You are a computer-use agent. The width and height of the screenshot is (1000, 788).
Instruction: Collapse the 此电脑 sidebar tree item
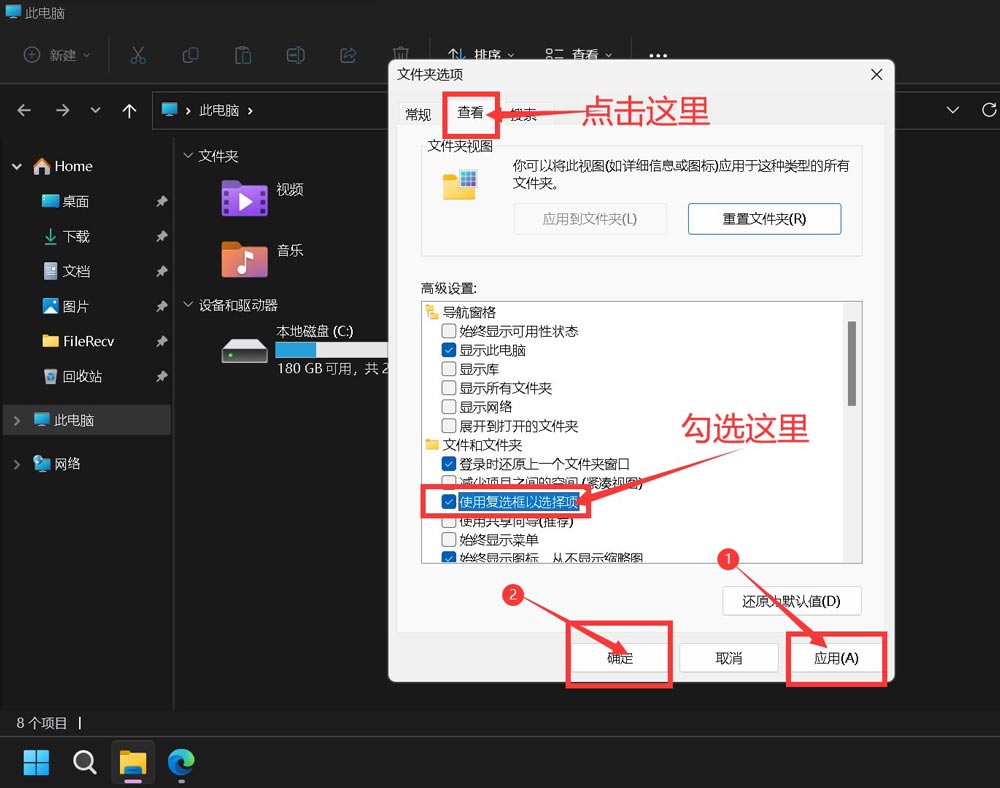point(17,420)
